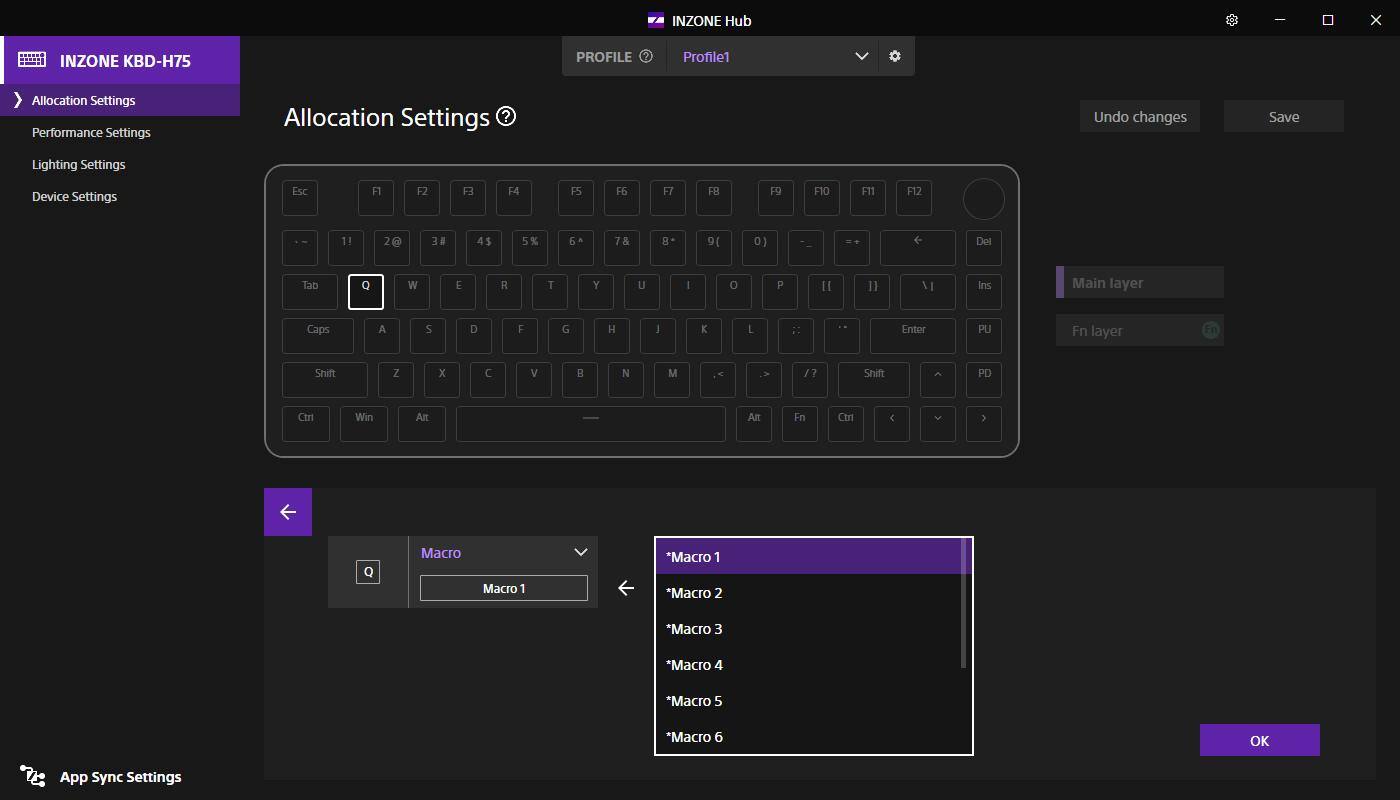Image resolution: width=1400 pixels, height=800 pixels.
Task: Click the help icon next to PROFILE
Action: pyautogui.click(x=646, y=57)
